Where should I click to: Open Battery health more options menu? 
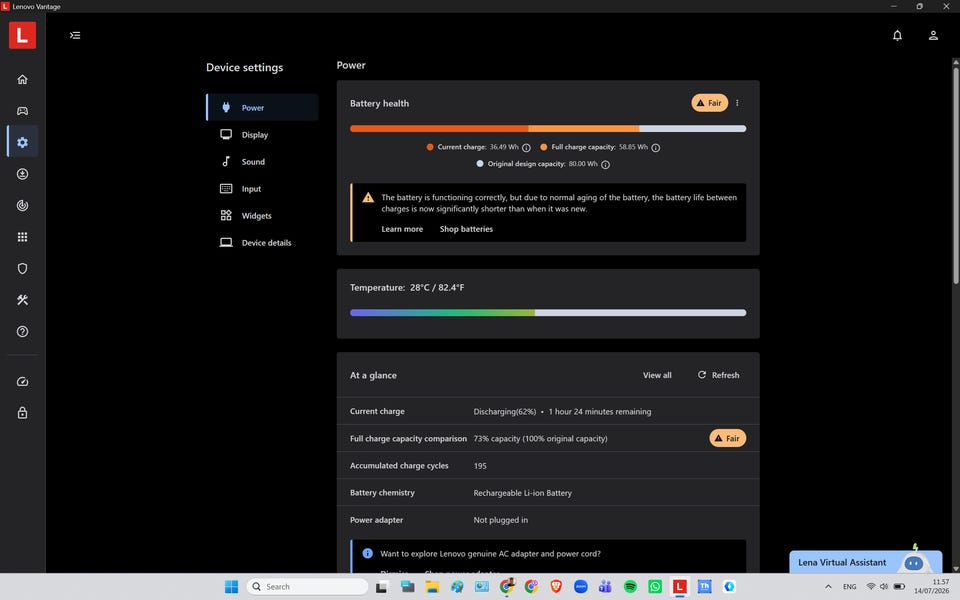(737, 103)
